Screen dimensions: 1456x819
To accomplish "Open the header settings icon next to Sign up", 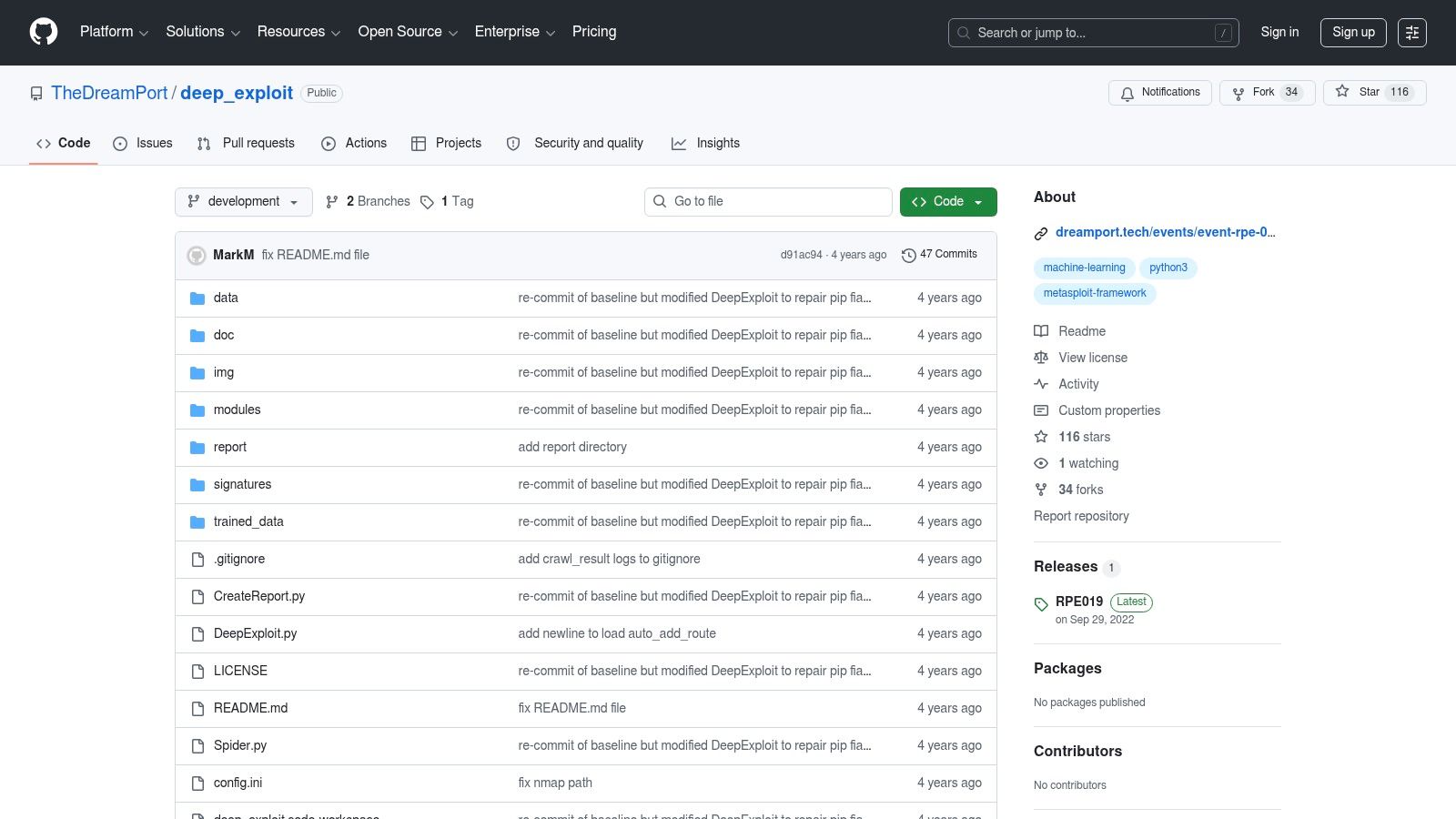I will click(1412, 33).
